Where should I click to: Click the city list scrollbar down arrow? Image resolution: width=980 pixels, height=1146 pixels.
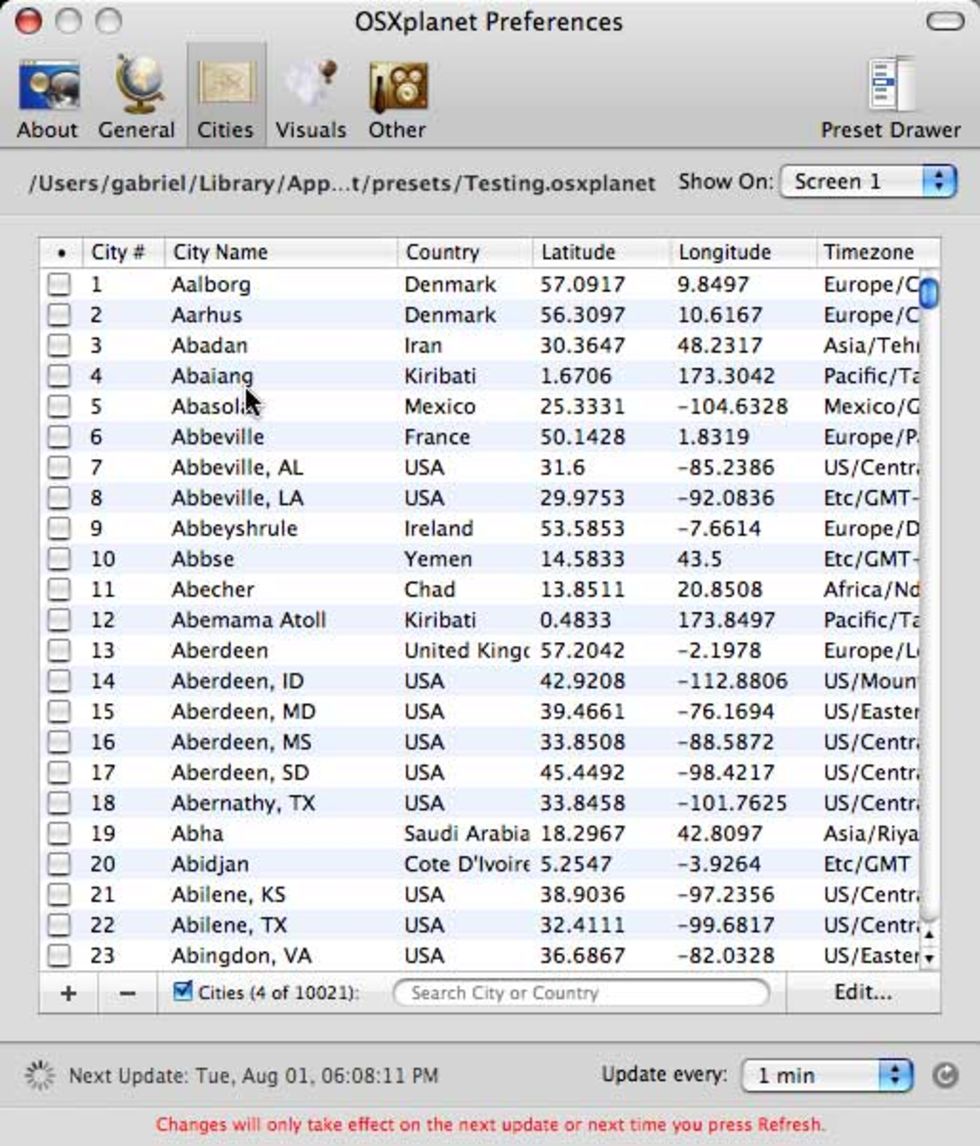point(929,958)
